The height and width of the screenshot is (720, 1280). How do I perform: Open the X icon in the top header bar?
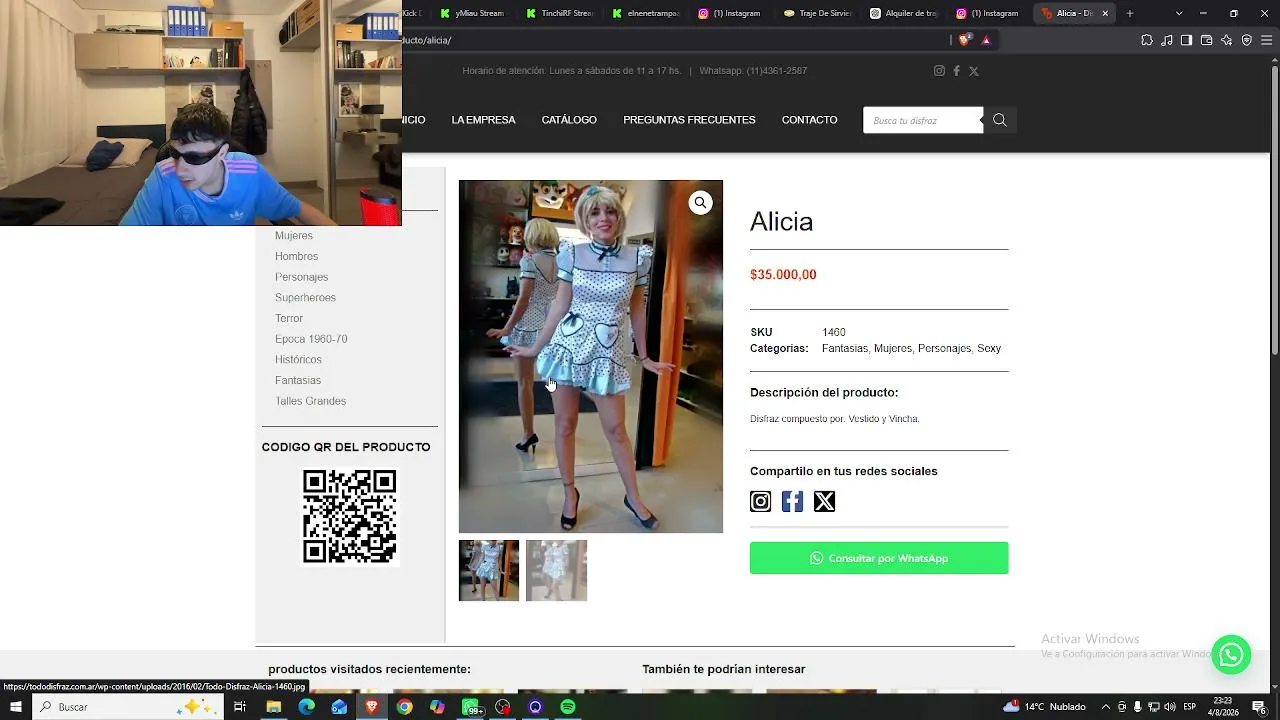974,71
